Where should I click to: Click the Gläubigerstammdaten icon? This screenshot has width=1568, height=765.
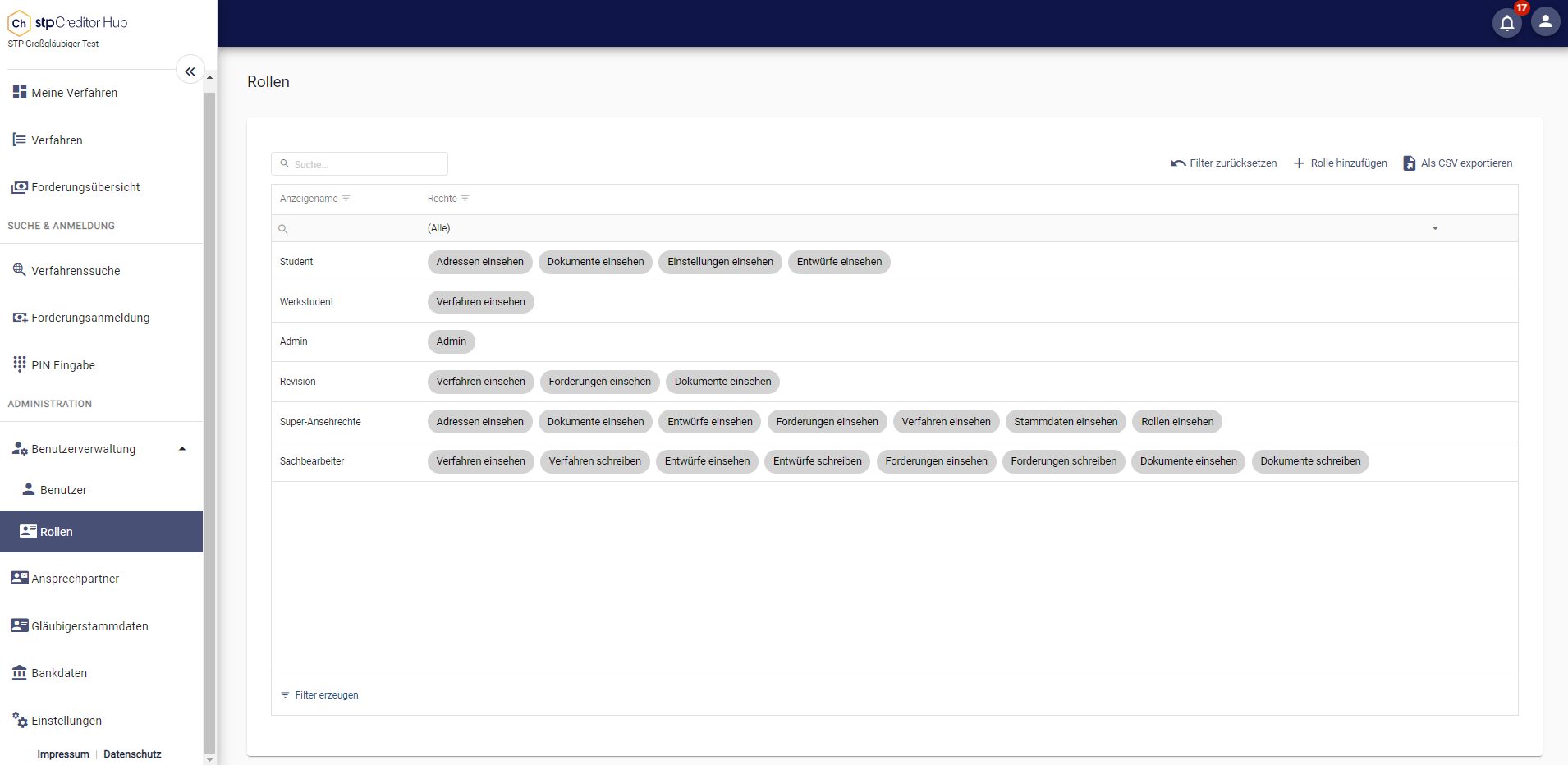pos(20,625)
